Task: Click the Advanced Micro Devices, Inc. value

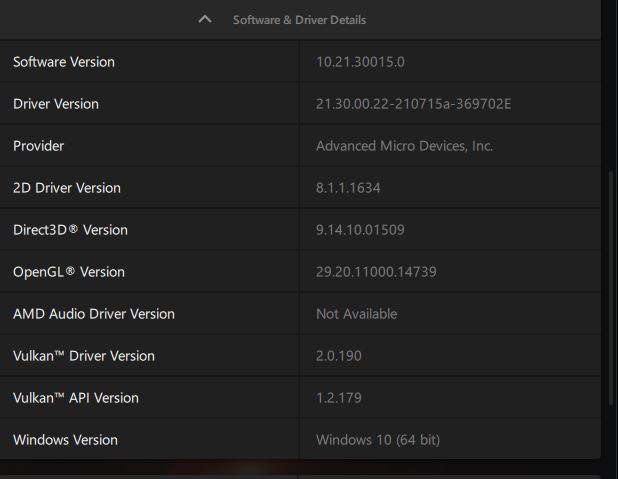Action: coord(404,146)
